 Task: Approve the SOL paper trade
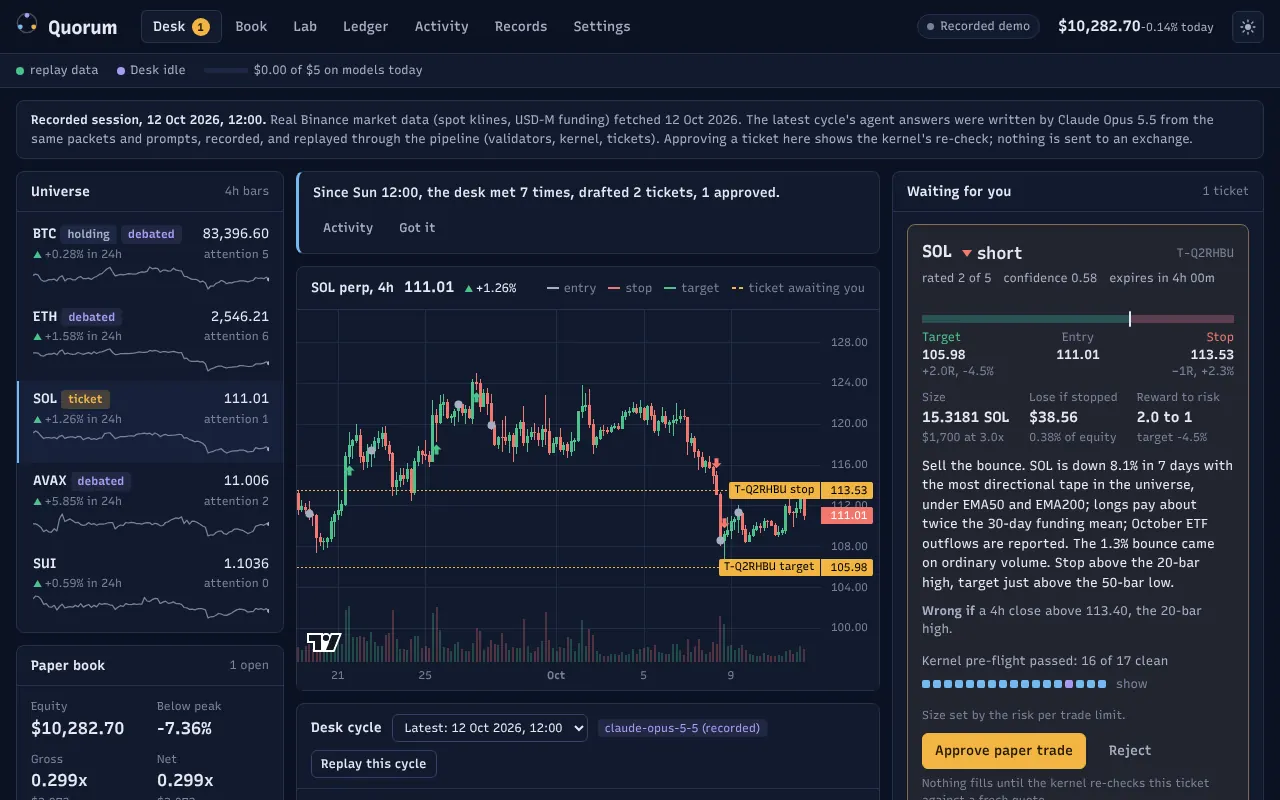click(x=1003, y=750)
